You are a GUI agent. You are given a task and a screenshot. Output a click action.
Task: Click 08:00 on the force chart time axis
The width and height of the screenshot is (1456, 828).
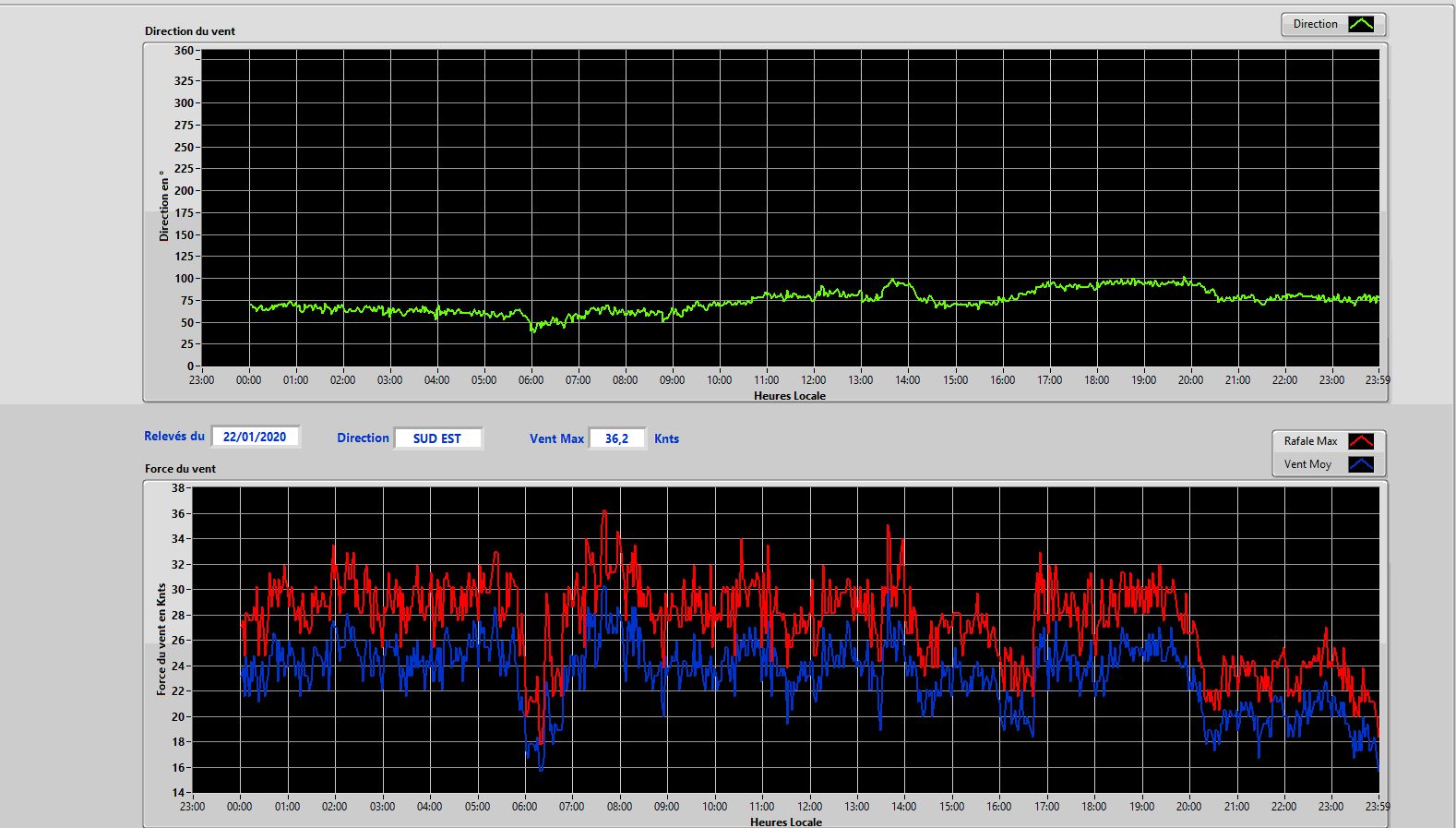tap(619, 807)
